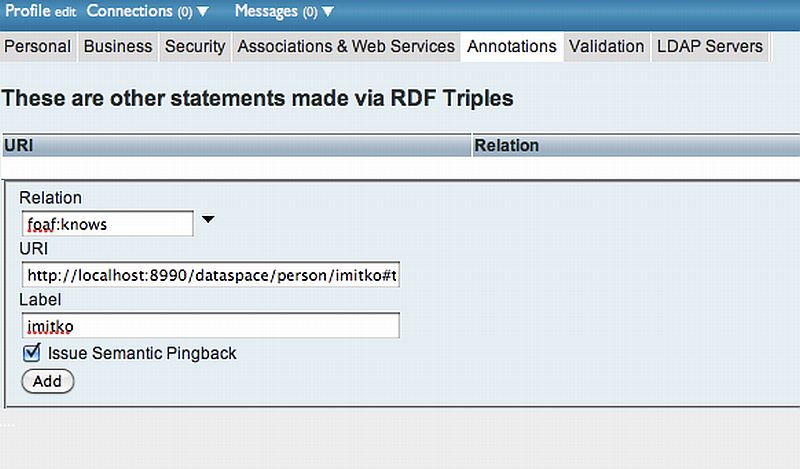Open the Messages dropdown menu

pyautogui.click(x=284, y=11)
